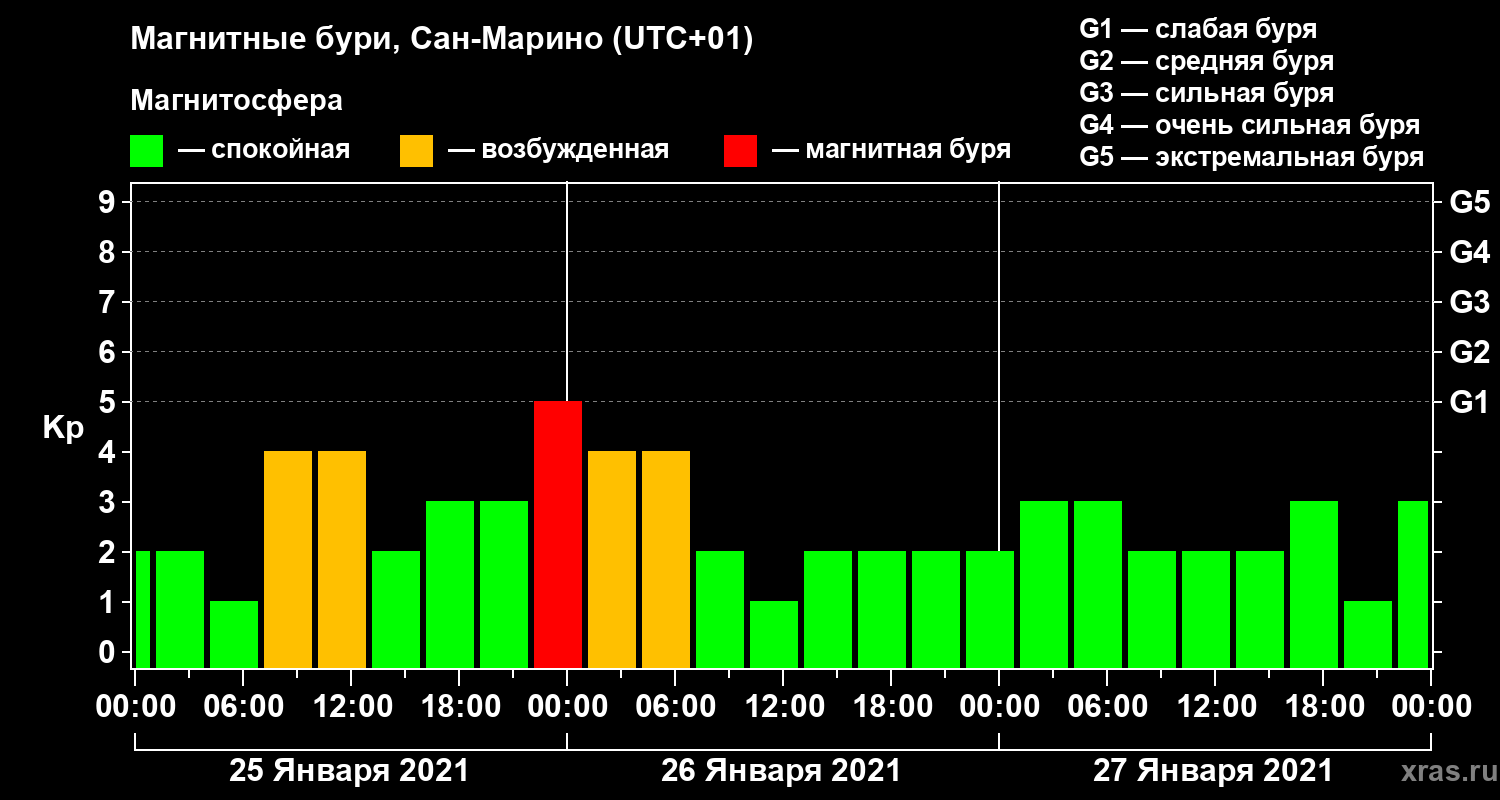Click the orange bar spanning 06:00 on 26 January
Viewport: 1500px width, 800px height.
666,559
